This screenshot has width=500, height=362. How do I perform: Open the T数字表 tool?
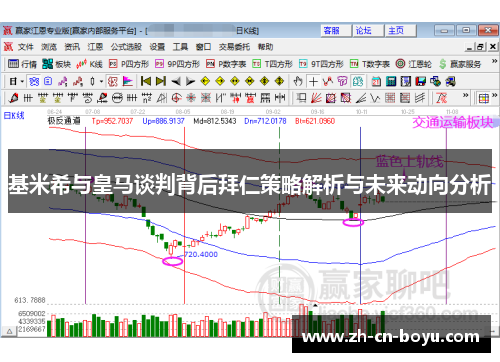[370, 64]
